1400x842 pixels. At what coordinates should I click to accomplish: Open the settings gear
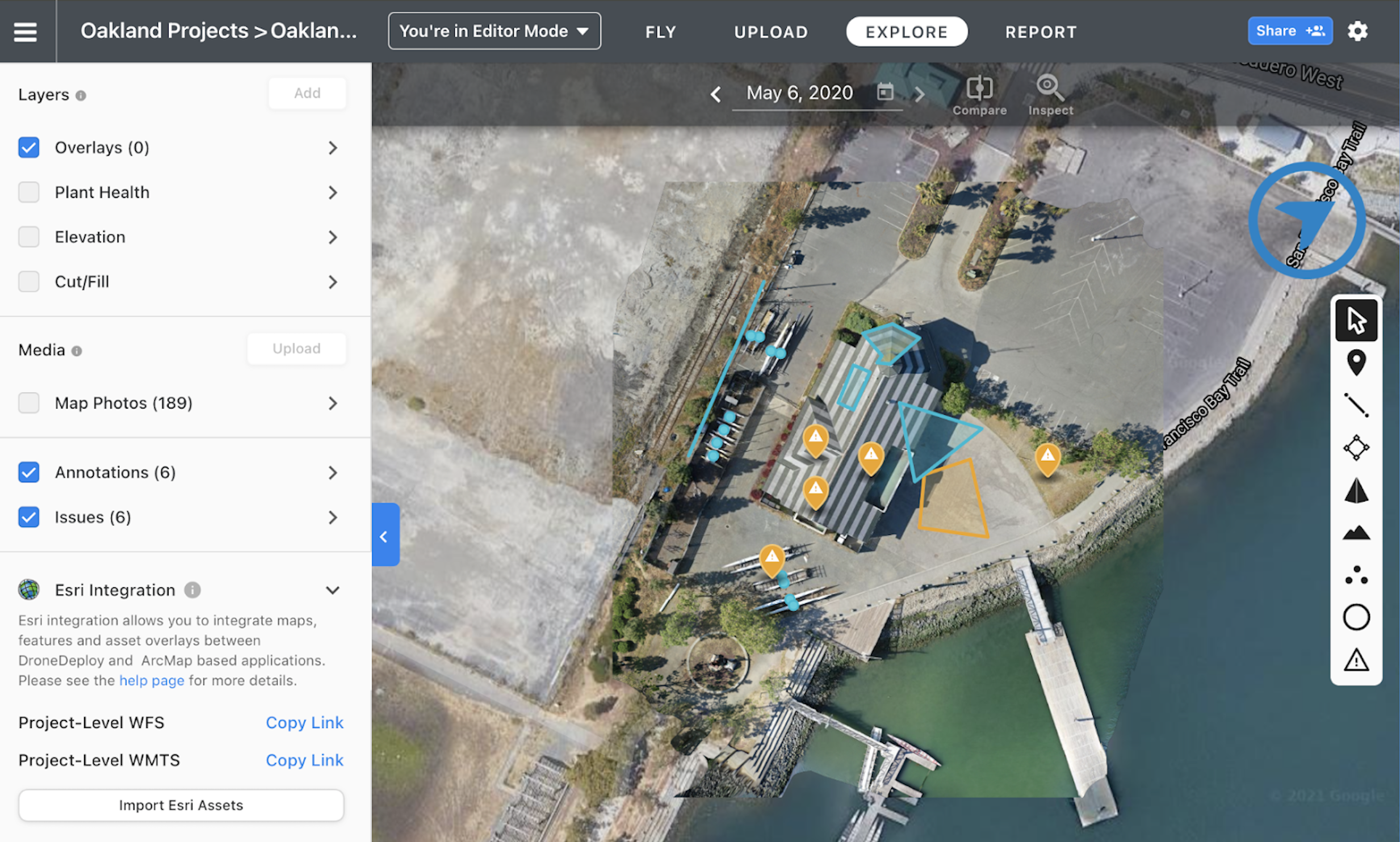coord(1357,31)
